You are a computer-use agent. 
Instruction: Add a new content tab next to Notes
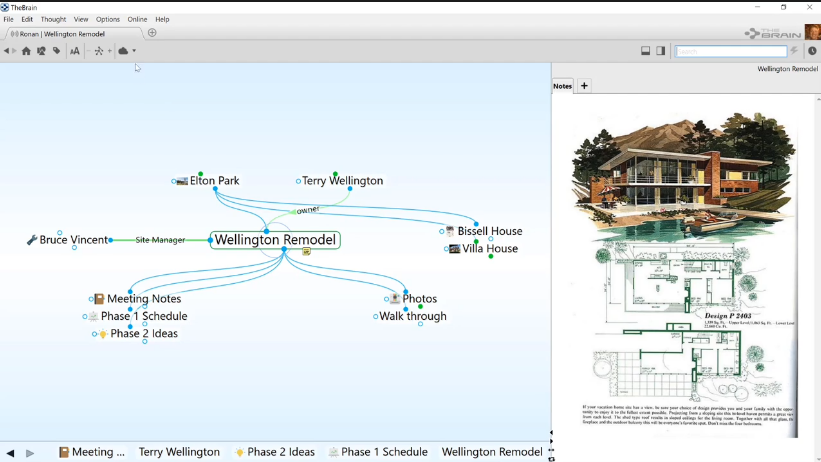[x=584, y=86]
